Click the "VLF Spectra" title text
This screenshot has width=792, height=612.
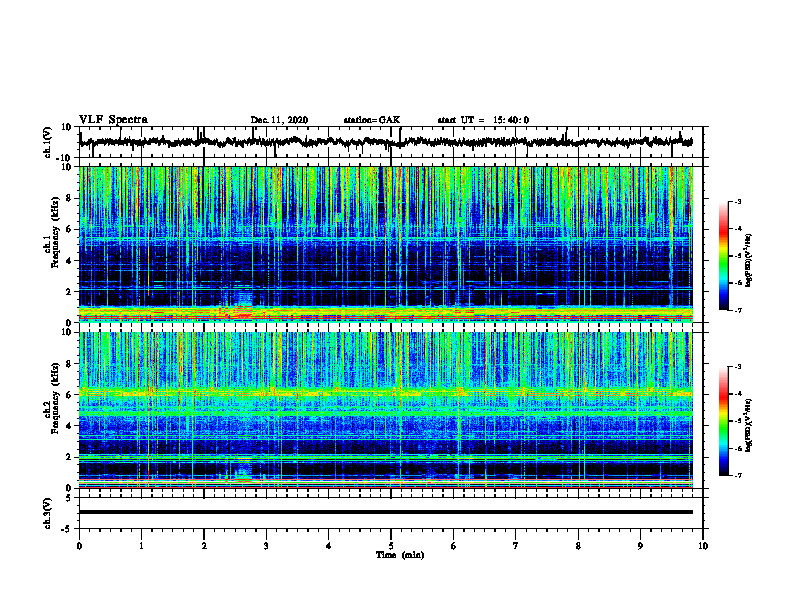click(x=113, y=120)
